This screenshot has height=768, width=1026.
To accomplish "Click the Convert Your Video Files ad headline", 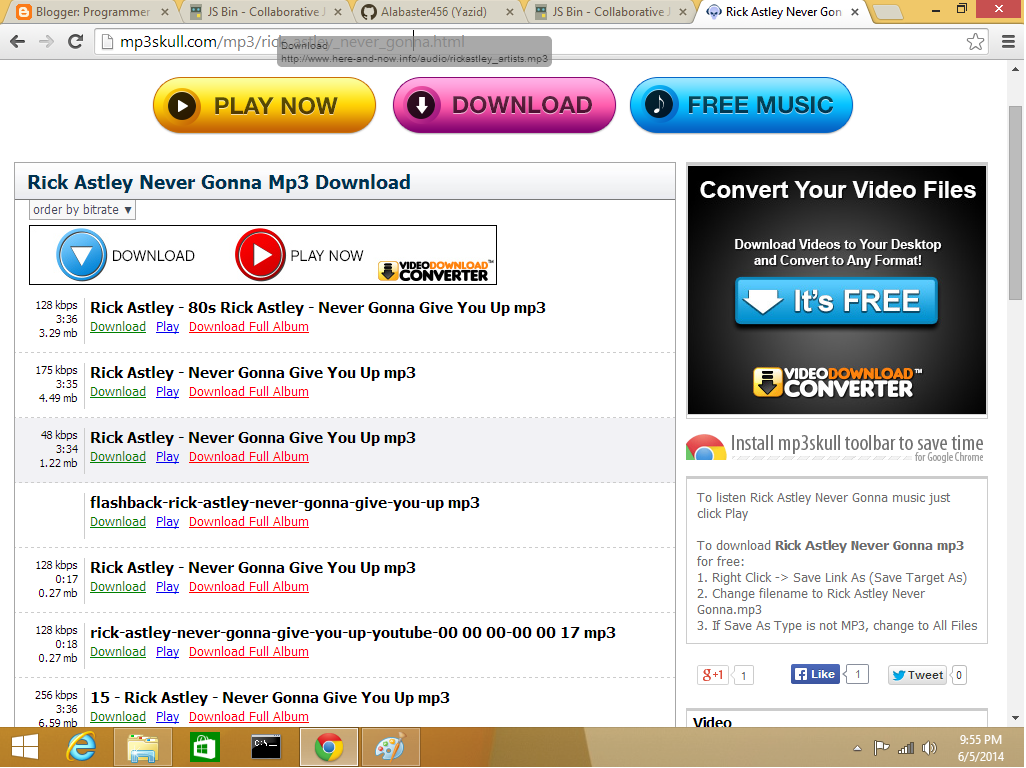I will coord(838,190).
